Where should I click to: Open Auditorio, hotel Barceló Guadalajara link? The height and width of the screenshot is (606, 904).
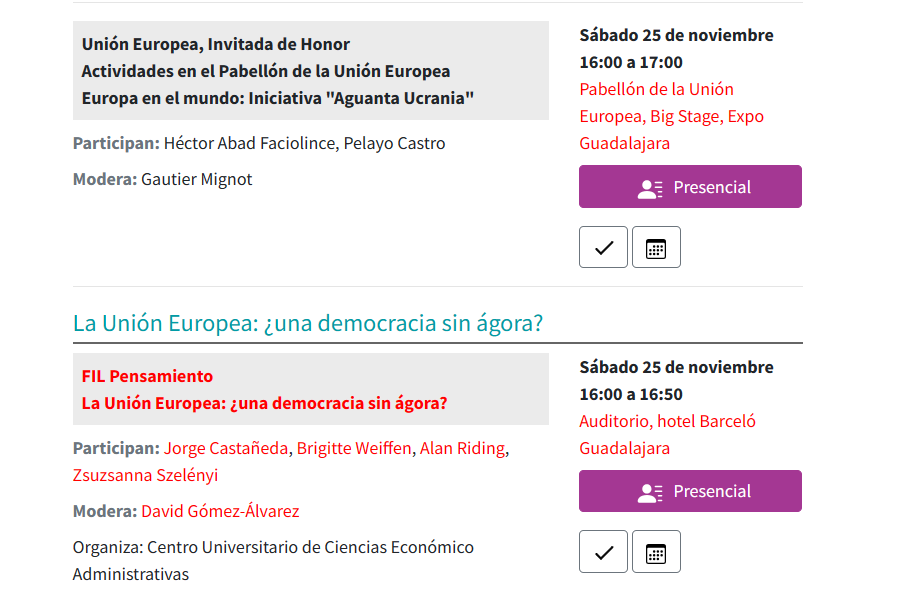(x=667, y=435)
